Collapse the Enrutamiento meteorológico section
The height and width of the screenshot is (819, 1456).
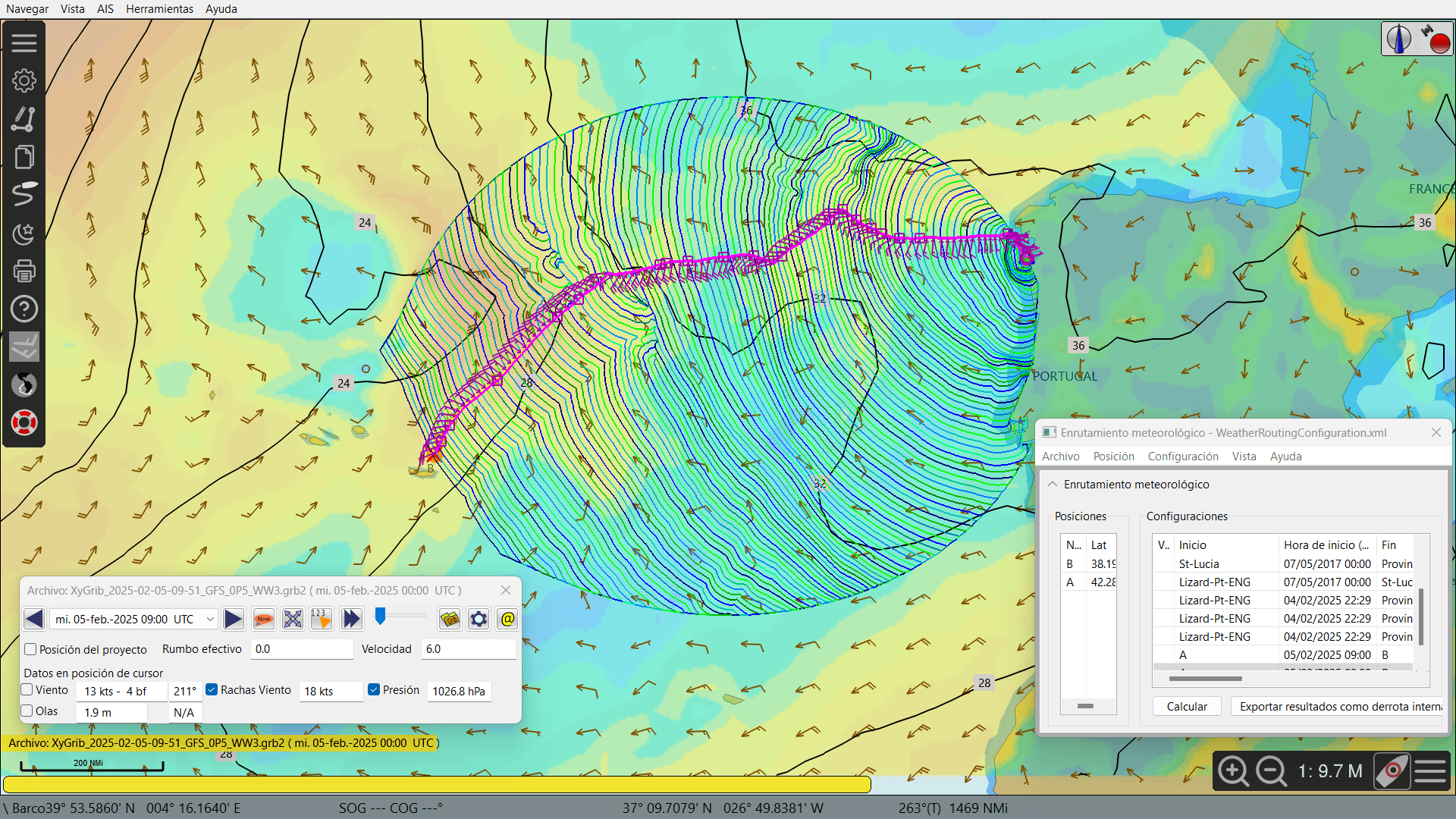[1053, 484]
